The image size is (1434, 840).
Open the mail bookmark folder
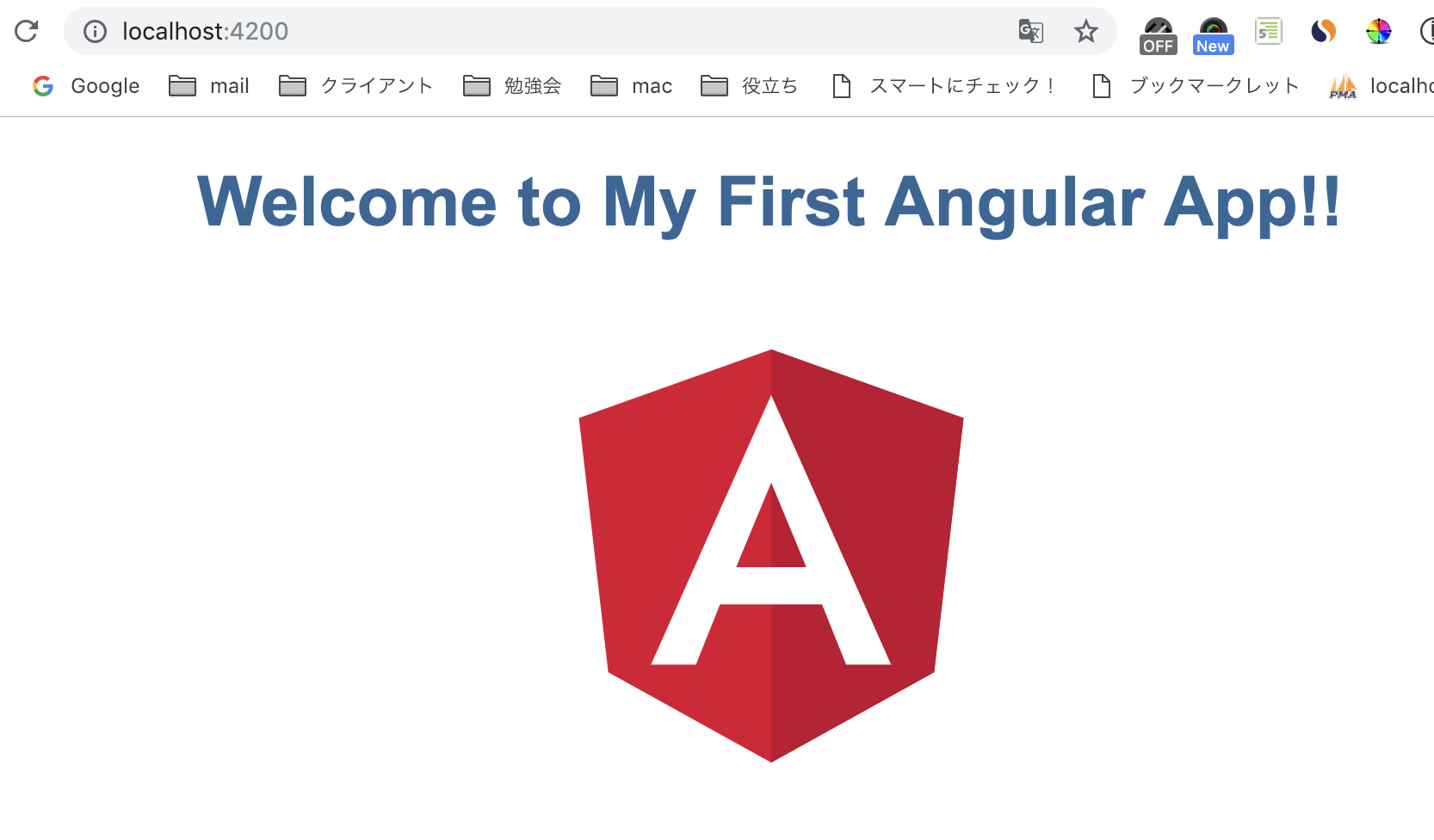pos(209,85)
